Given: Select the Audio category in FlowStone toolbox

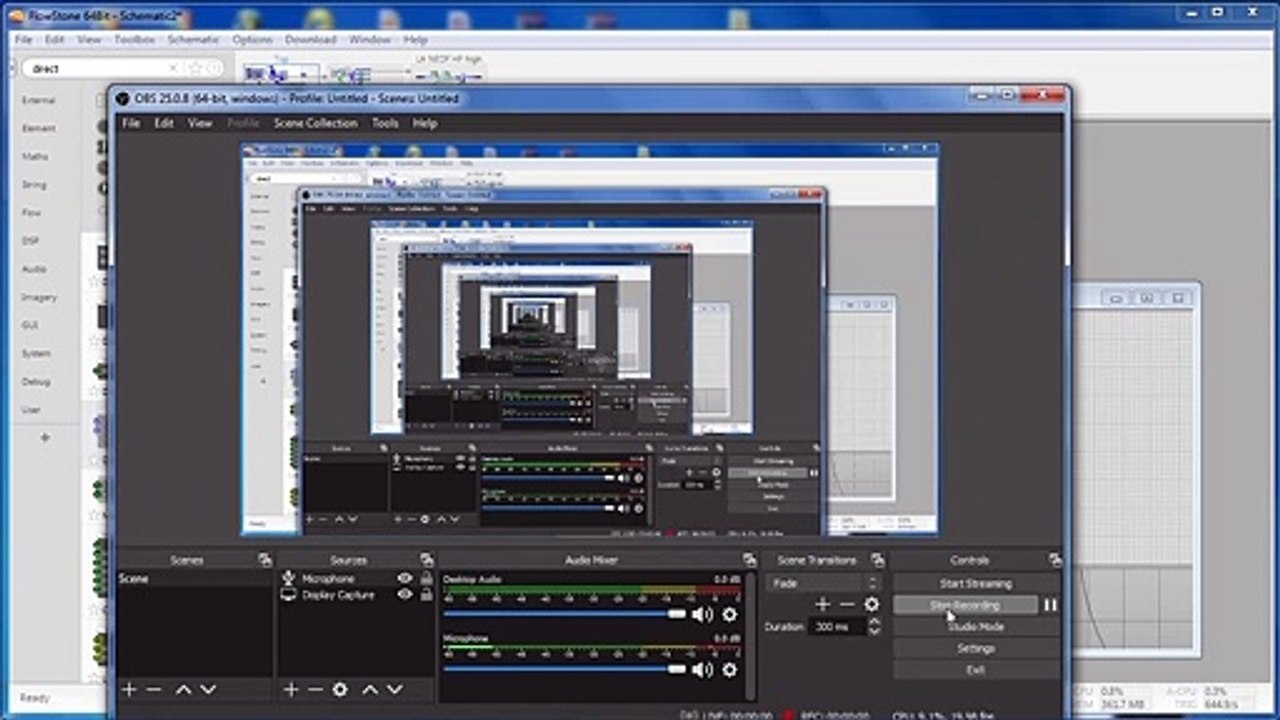Looking at the screenshot, I should click(34, 269).
